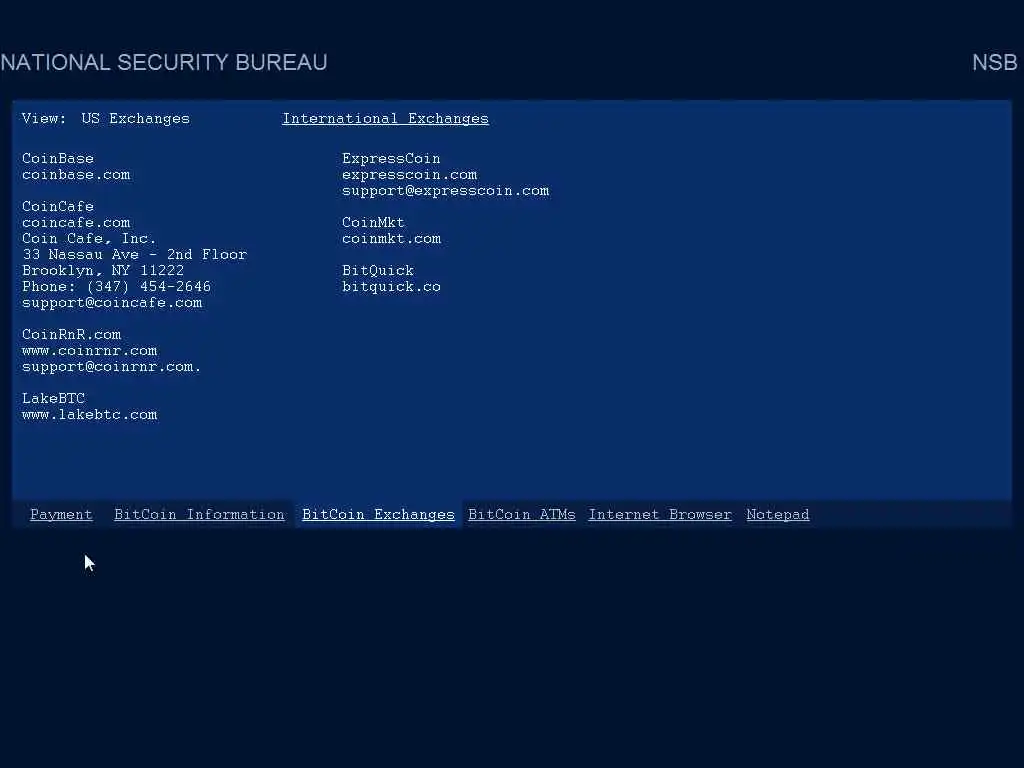The image size is (1024, 768).
Task: Select the BitCoin Exchanges tab
Action: tap(378, 515)
